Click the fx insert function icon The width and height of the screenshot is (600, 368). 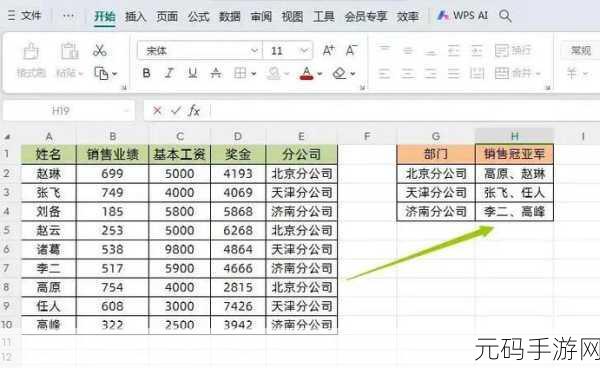tap(194, 111)
